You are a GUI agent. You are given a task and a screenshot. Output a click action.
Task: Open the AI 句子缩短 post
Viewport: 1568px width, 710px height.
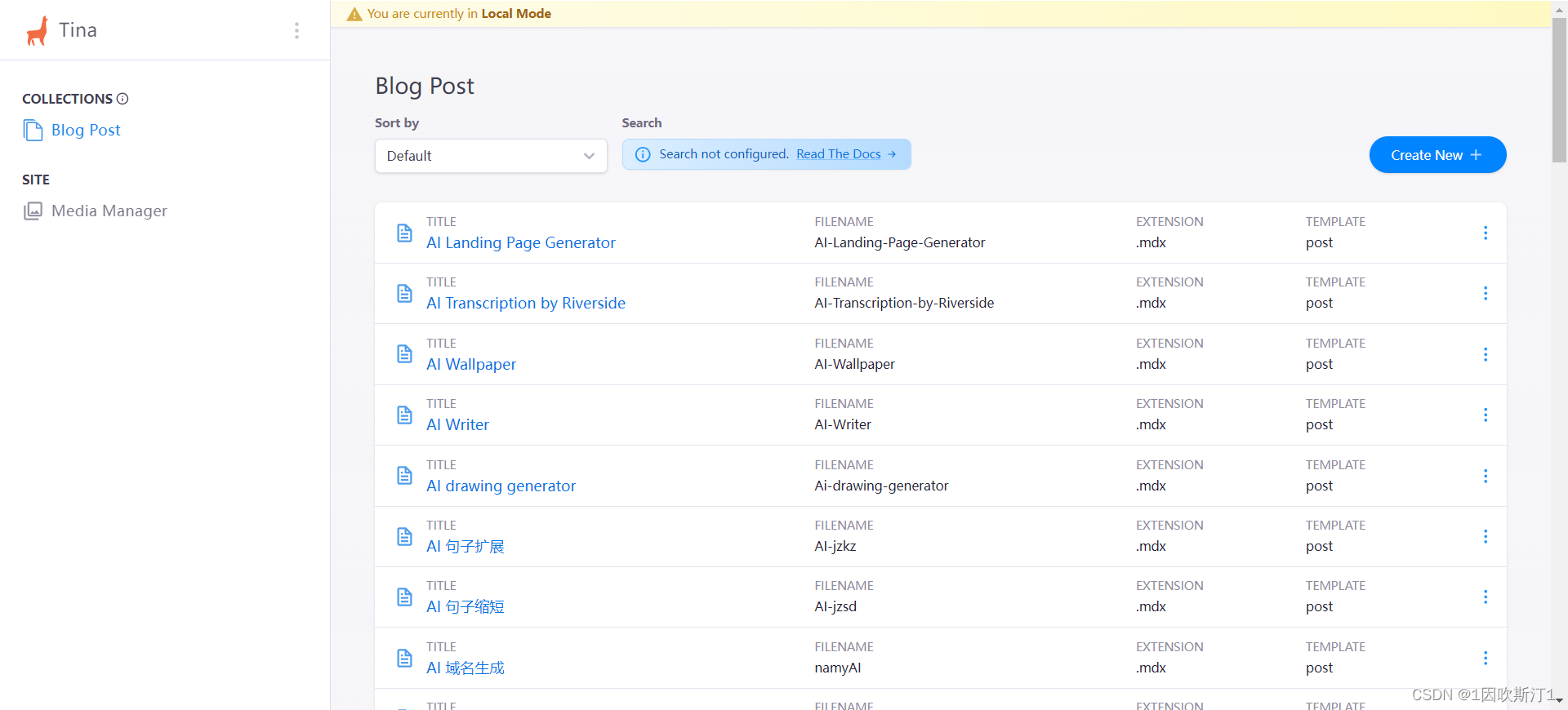[x=465, y=607]
